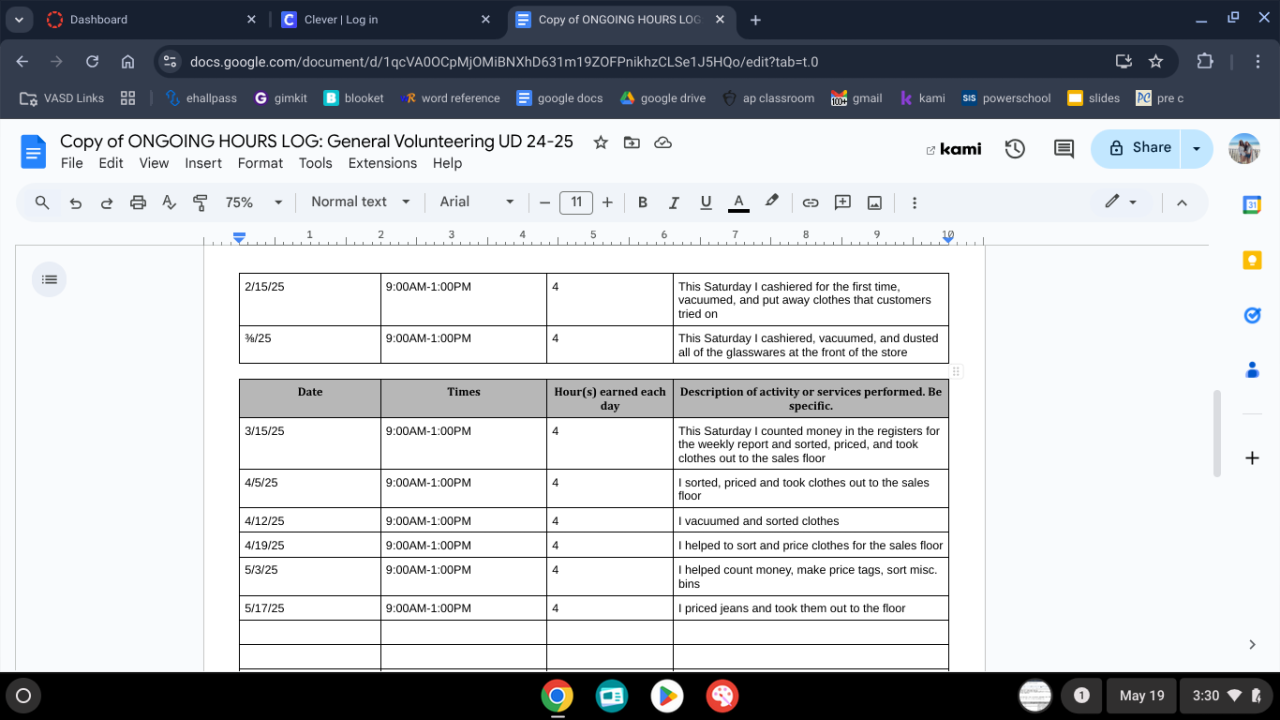Image resolution: width=1280 pixels, height=720 pixels.
Task: Open the Extensions menu
Action: (x=382, y=163)
